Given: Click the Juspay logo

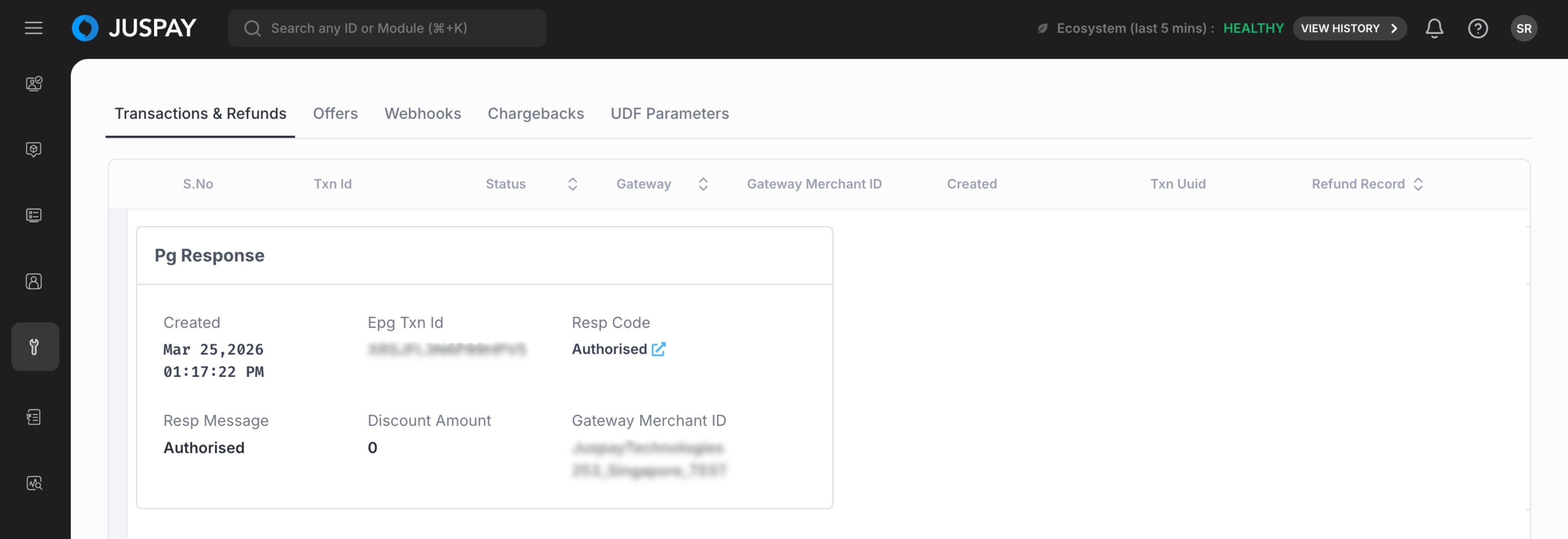Looking at the screenshot, I should (x=134, y=28).
